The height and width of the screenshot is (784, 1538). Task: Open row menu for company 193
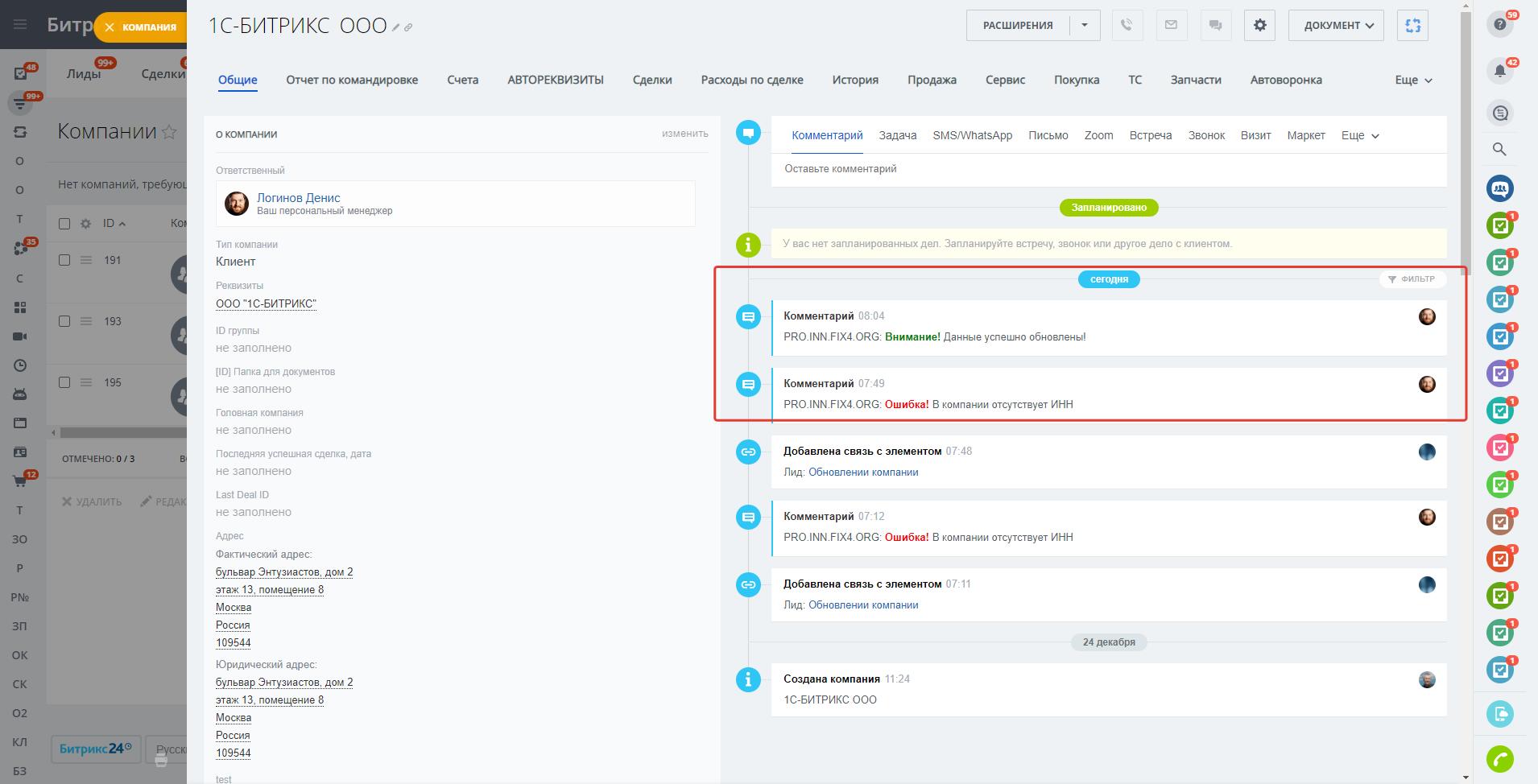(86, 321)
